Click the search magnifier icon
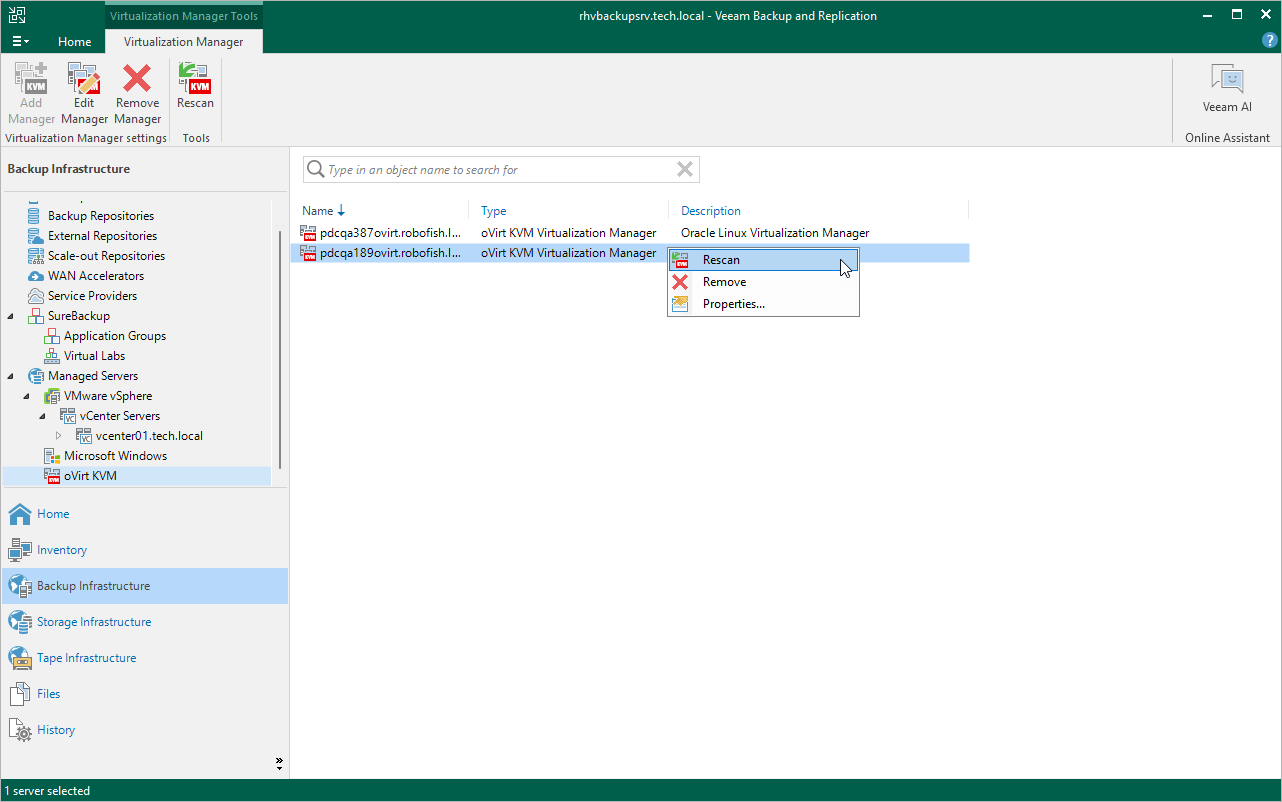This screenshot has width=1282, height=802. (x=315, y=170)
